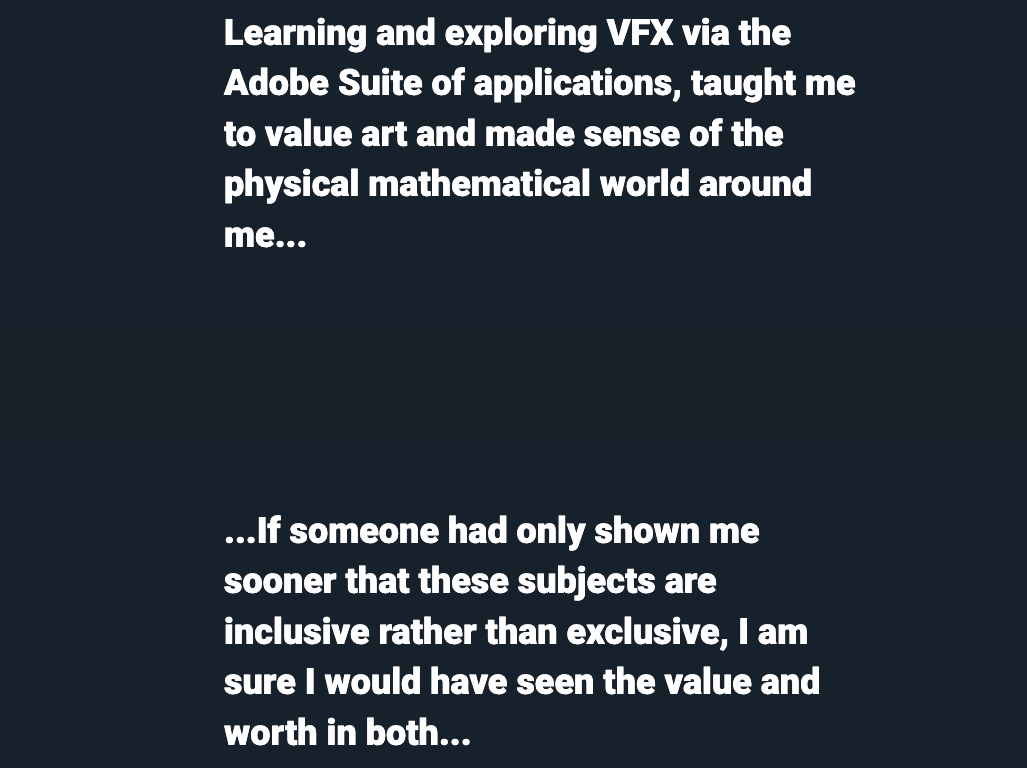The height and width of the screenshot is (768, 1027).
Task: Select the word "physical" in the first paragraph
Action: coord(291,185)
